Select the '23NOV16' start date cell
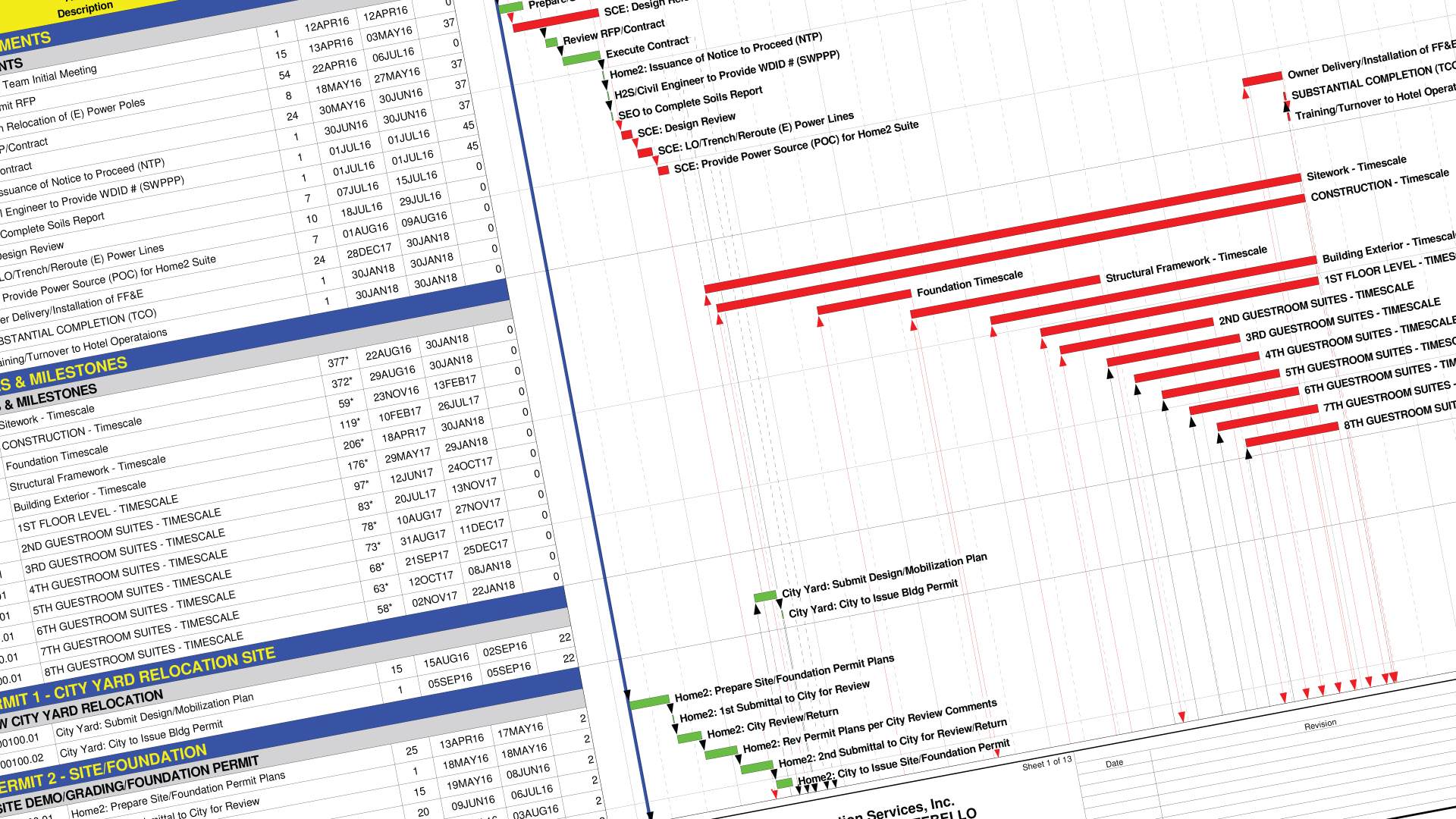 pos(396,394)
